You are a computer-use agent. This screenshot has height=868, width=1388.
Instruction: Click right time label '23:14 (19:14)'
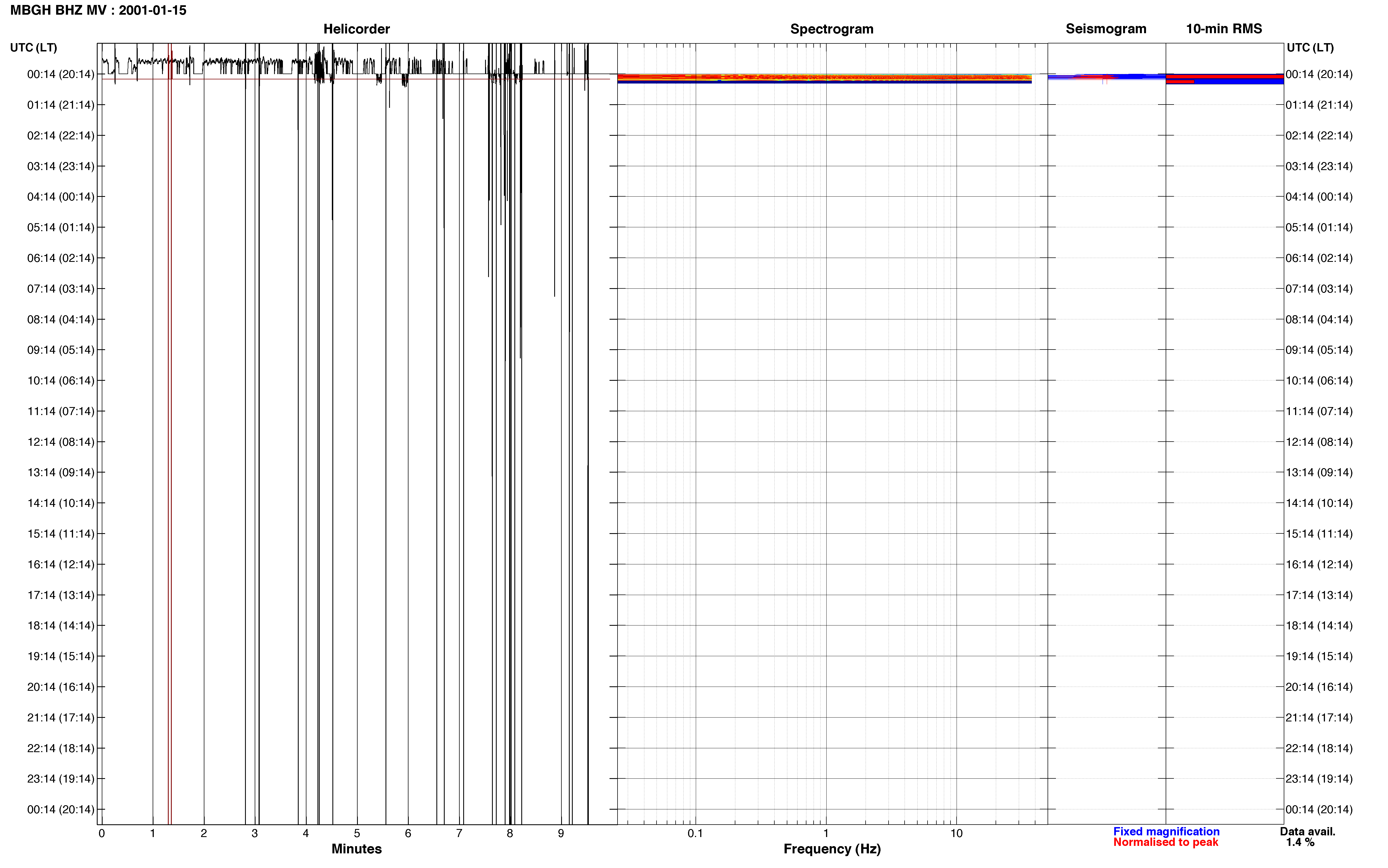(1319, 779)
